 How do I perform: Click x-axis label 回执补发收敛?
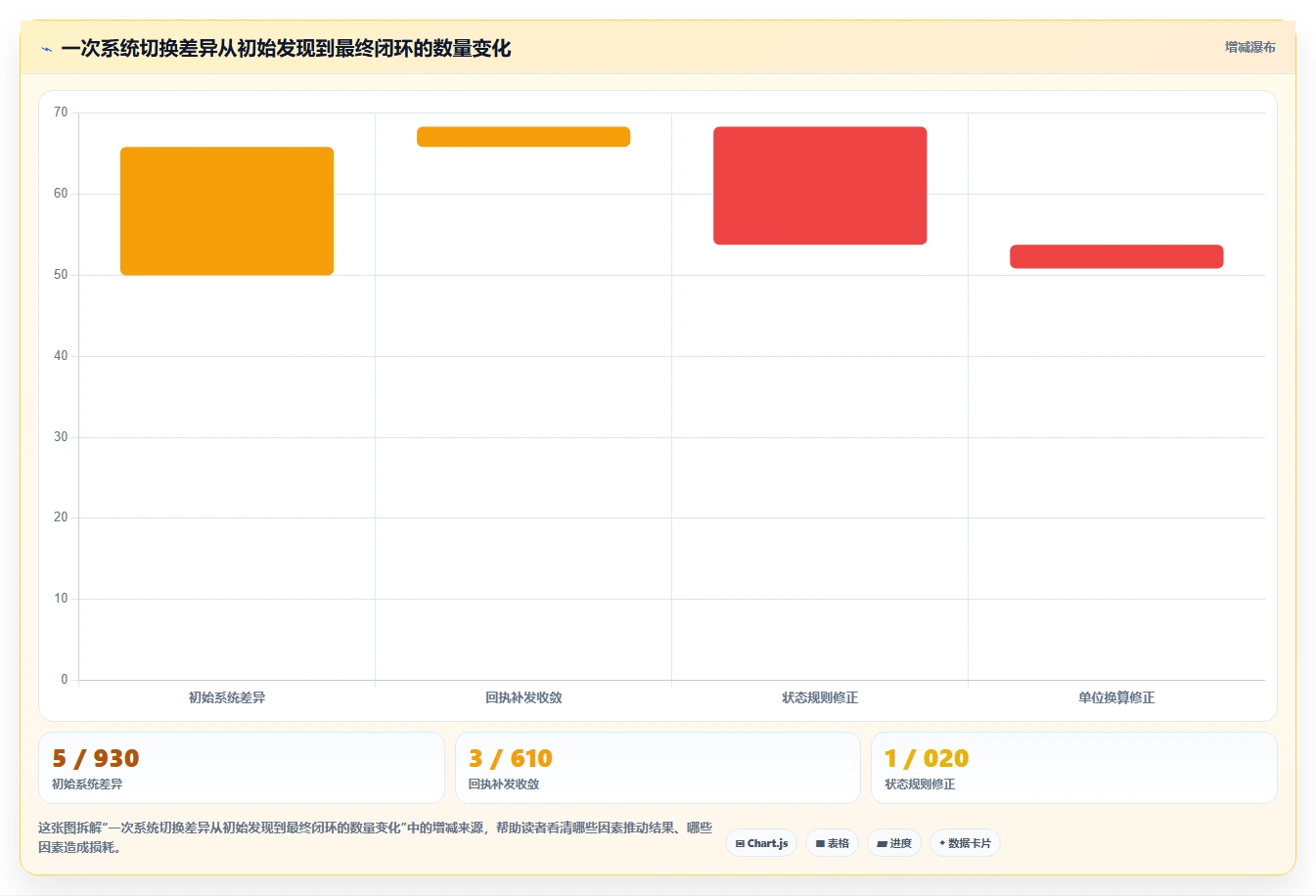(523, 697)
